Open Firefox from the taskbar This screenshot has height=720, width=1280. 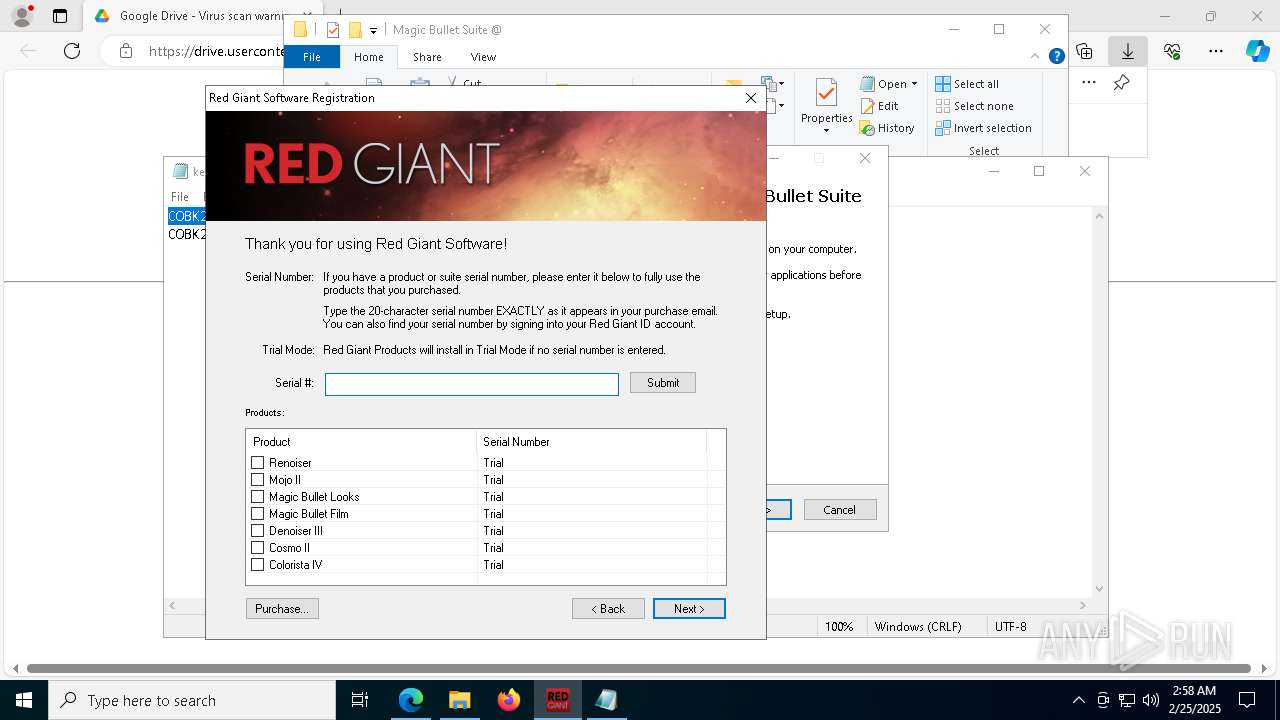tap(509, 700)
